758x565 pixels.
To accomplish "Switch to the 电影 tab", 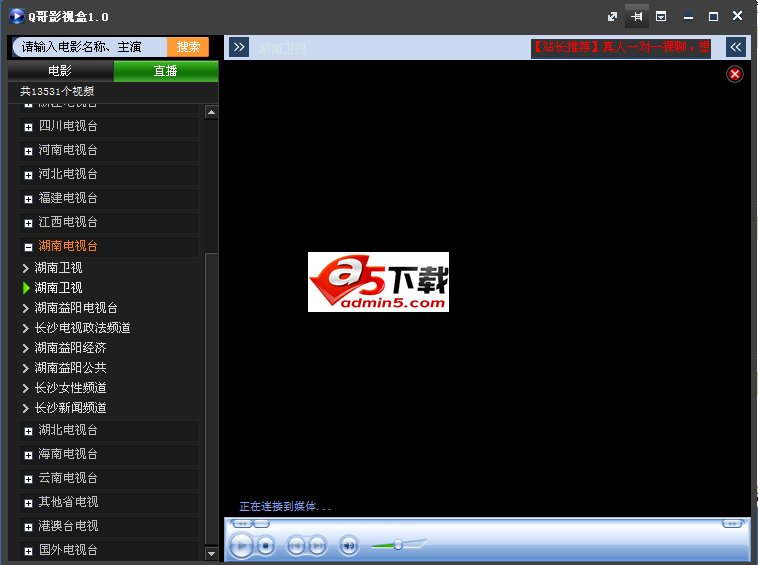I will (x=60, y=71).
